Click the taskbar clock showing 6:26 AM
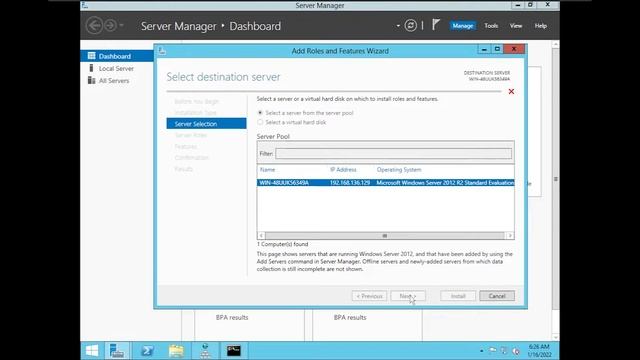 click(539, 351)
